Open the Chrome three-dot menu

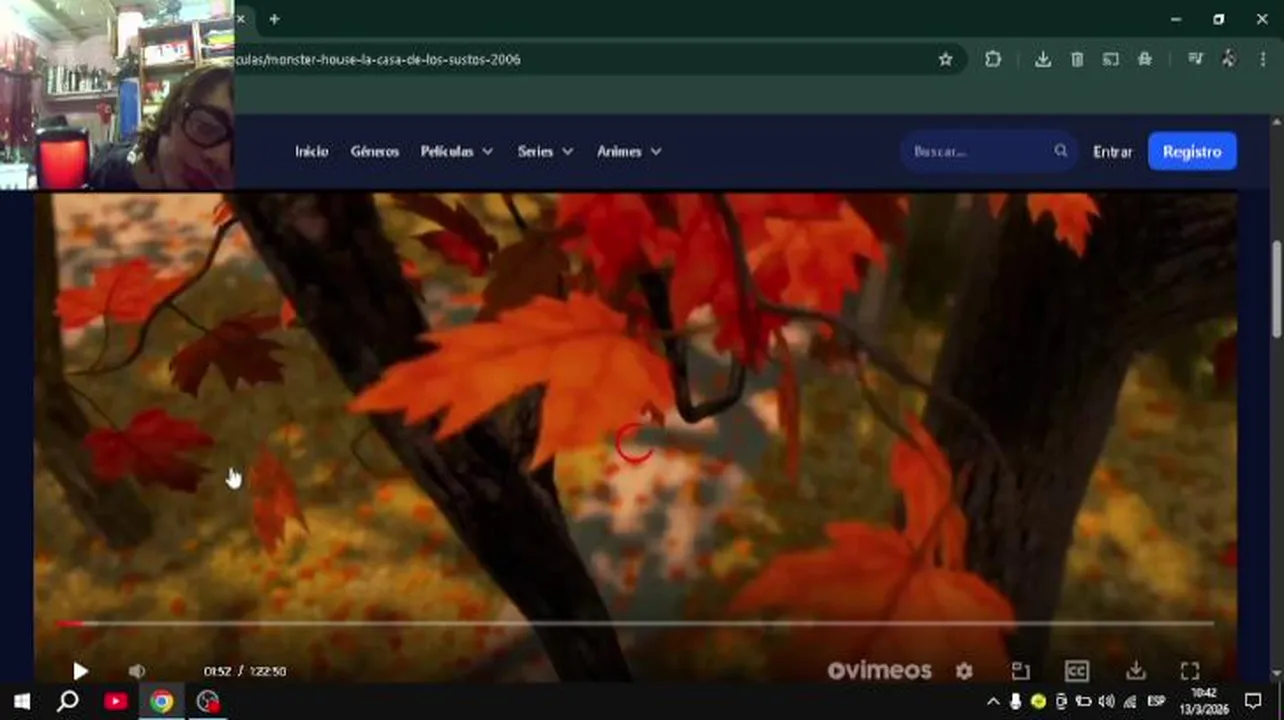click(x=1263, y=59)
